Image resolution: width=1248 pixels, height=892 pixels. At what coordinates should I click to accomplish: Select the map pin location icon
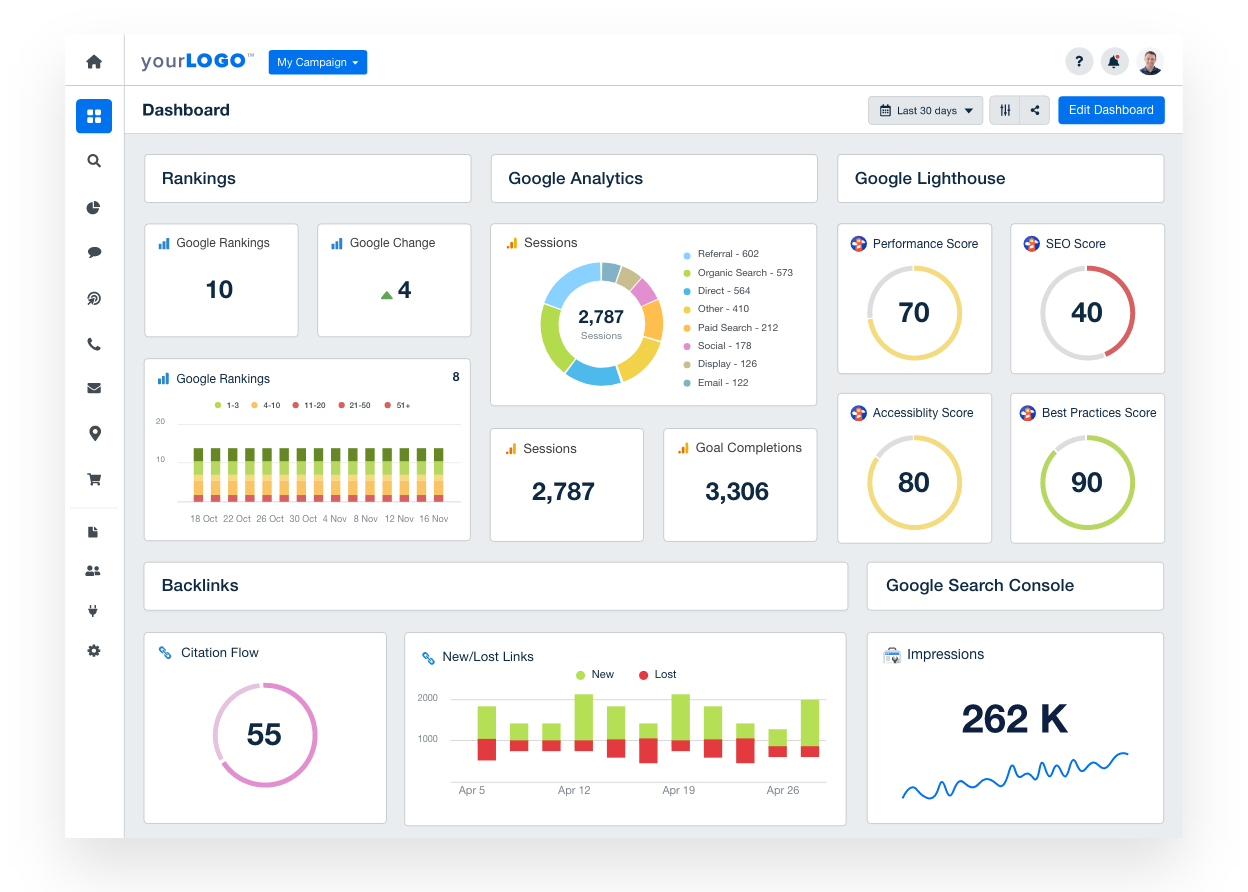click(x=94, y=433)
